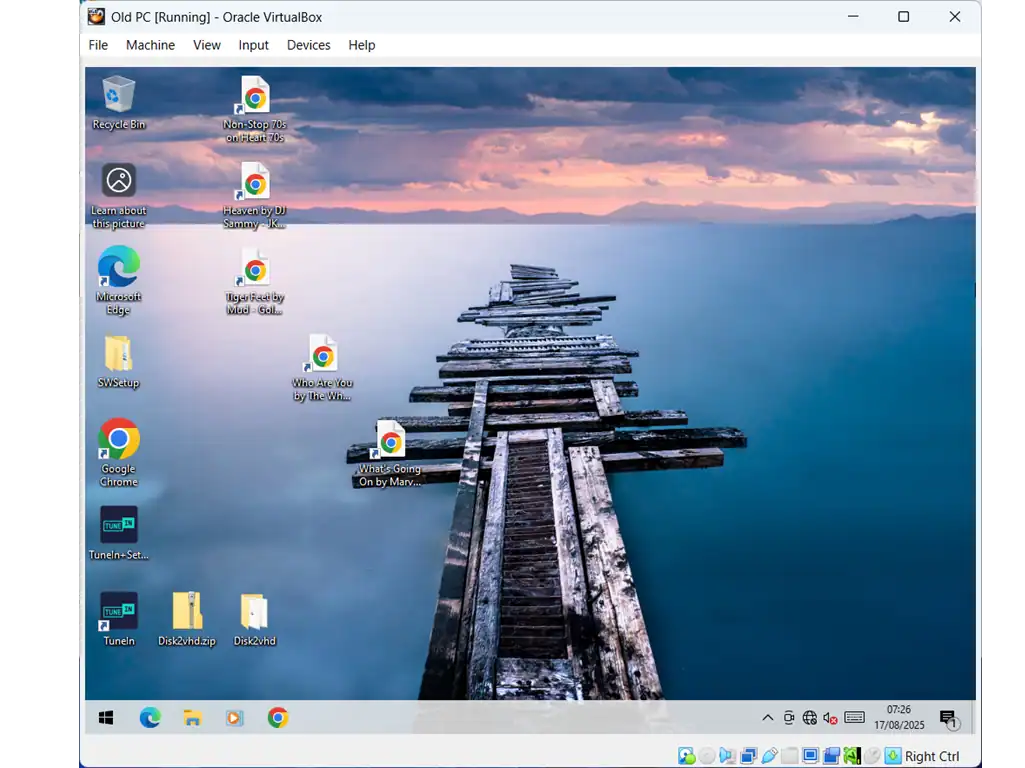Click the VirtualBox network adapter status icon

click(x=748, y=756)
